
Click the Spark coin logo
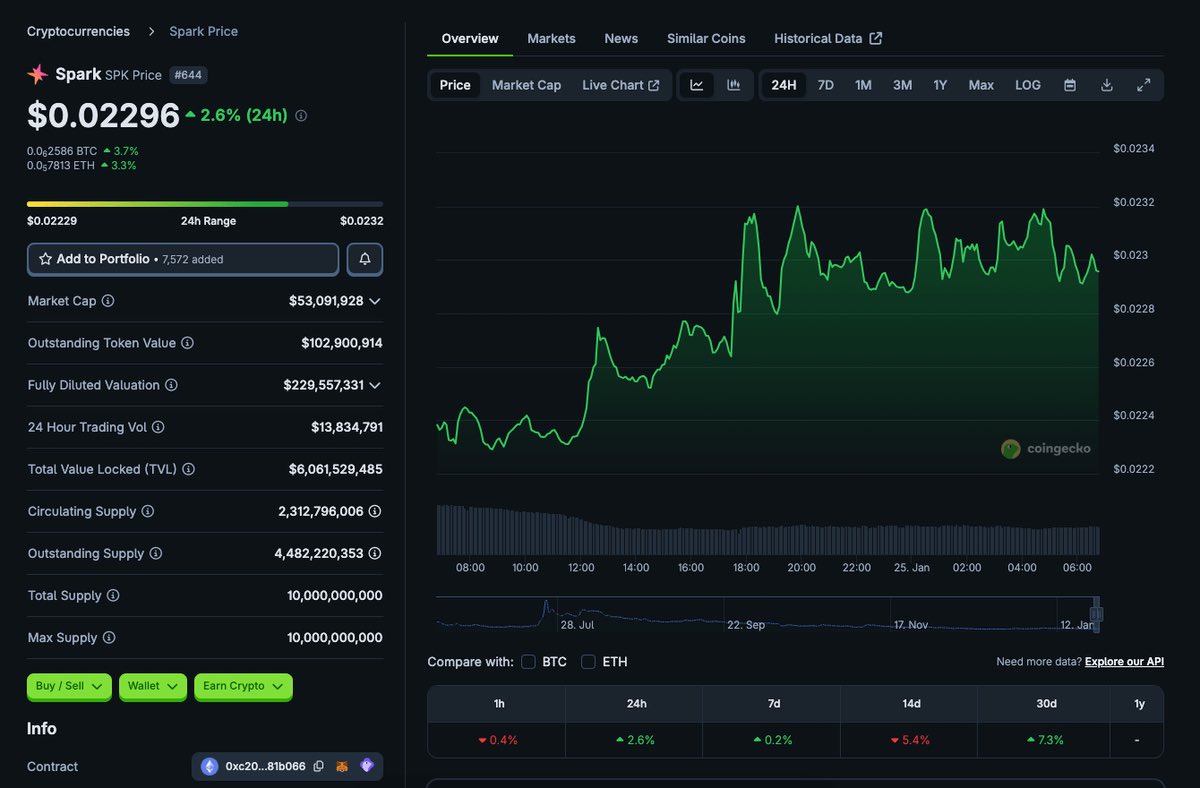(x=38, y=74)
